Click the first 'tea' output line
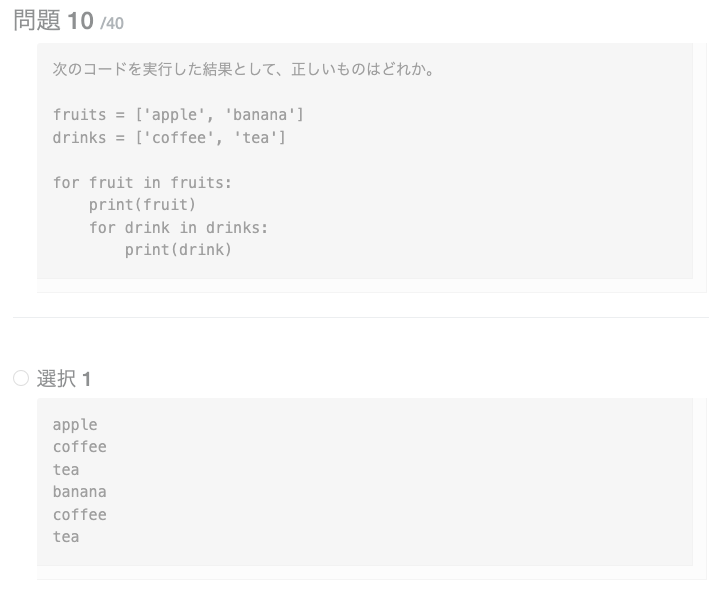Image resolution: width=724 pixels, height=598 pixels. click(66, 470)
